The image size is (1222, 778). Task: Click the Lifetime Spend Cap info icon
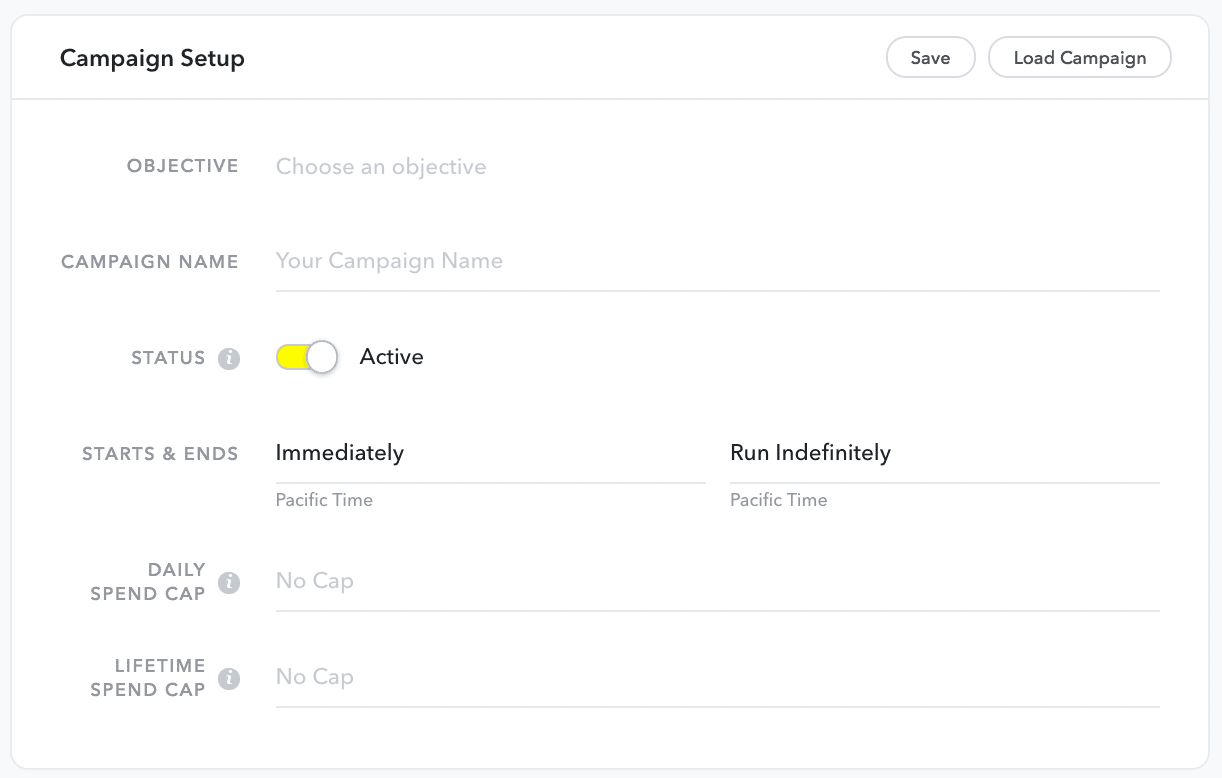pos(229,678)
